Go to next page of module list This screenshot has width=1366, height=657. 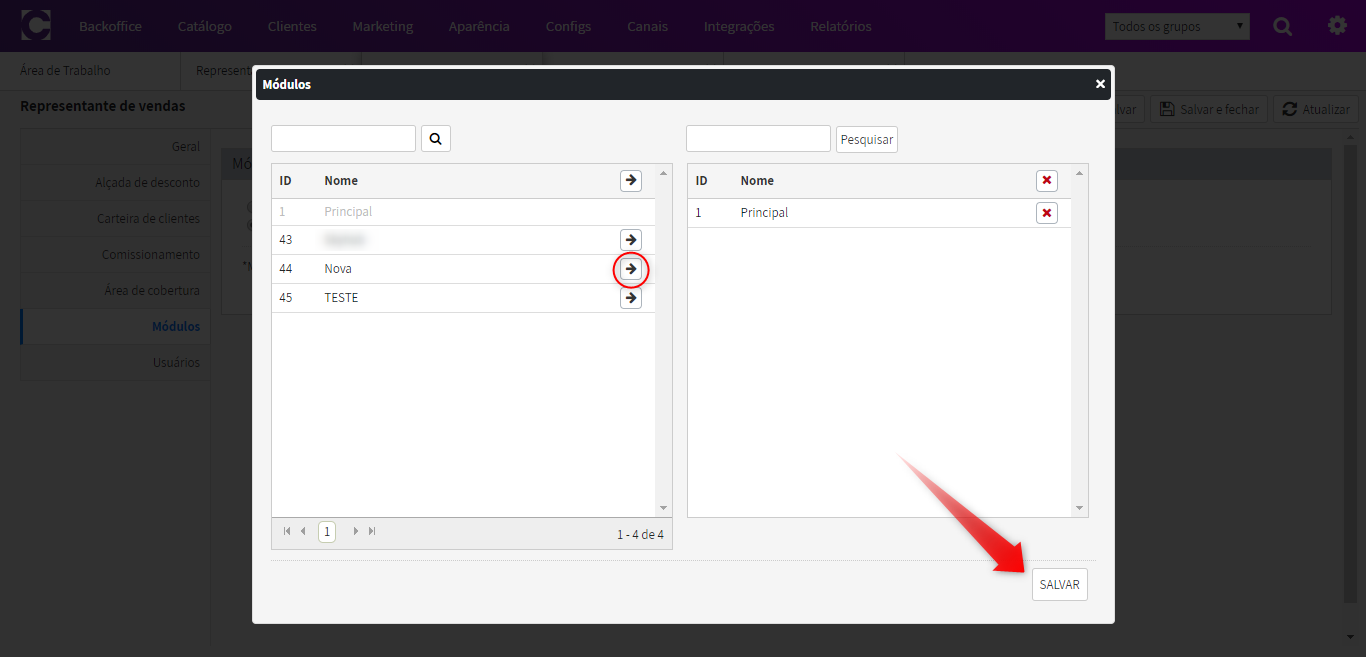click(x=355, y=531)
